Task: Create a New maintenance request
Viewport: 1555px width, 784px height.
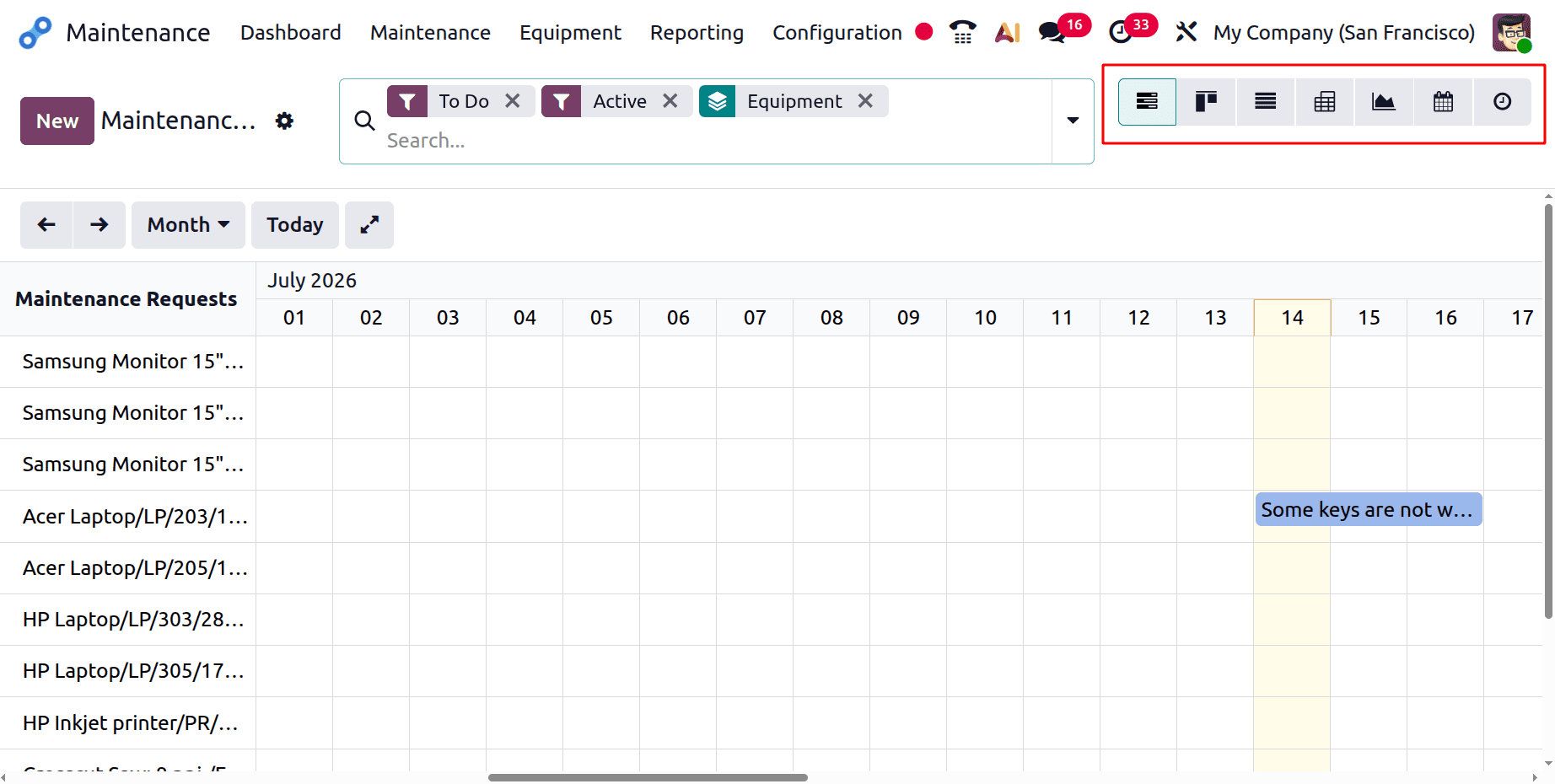Action: point(57,121)
